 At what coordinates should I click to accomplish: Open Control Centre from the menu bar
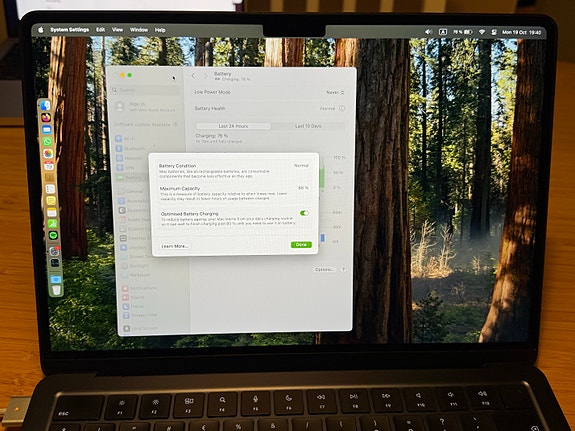tap(494, 32)
